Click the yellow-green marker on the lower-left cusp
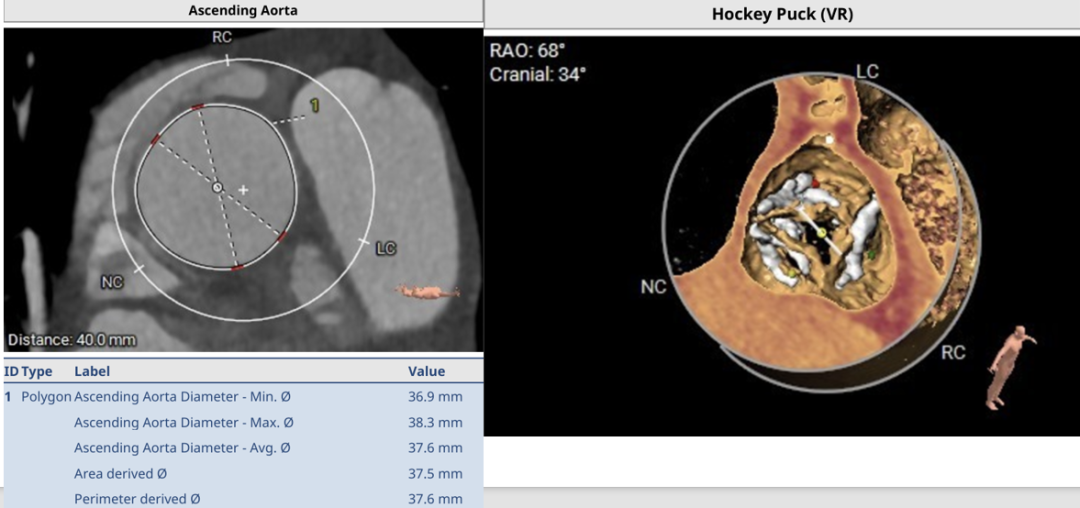Image resolution: width=1080 pixels, height=508 pixels. (792, 274)
